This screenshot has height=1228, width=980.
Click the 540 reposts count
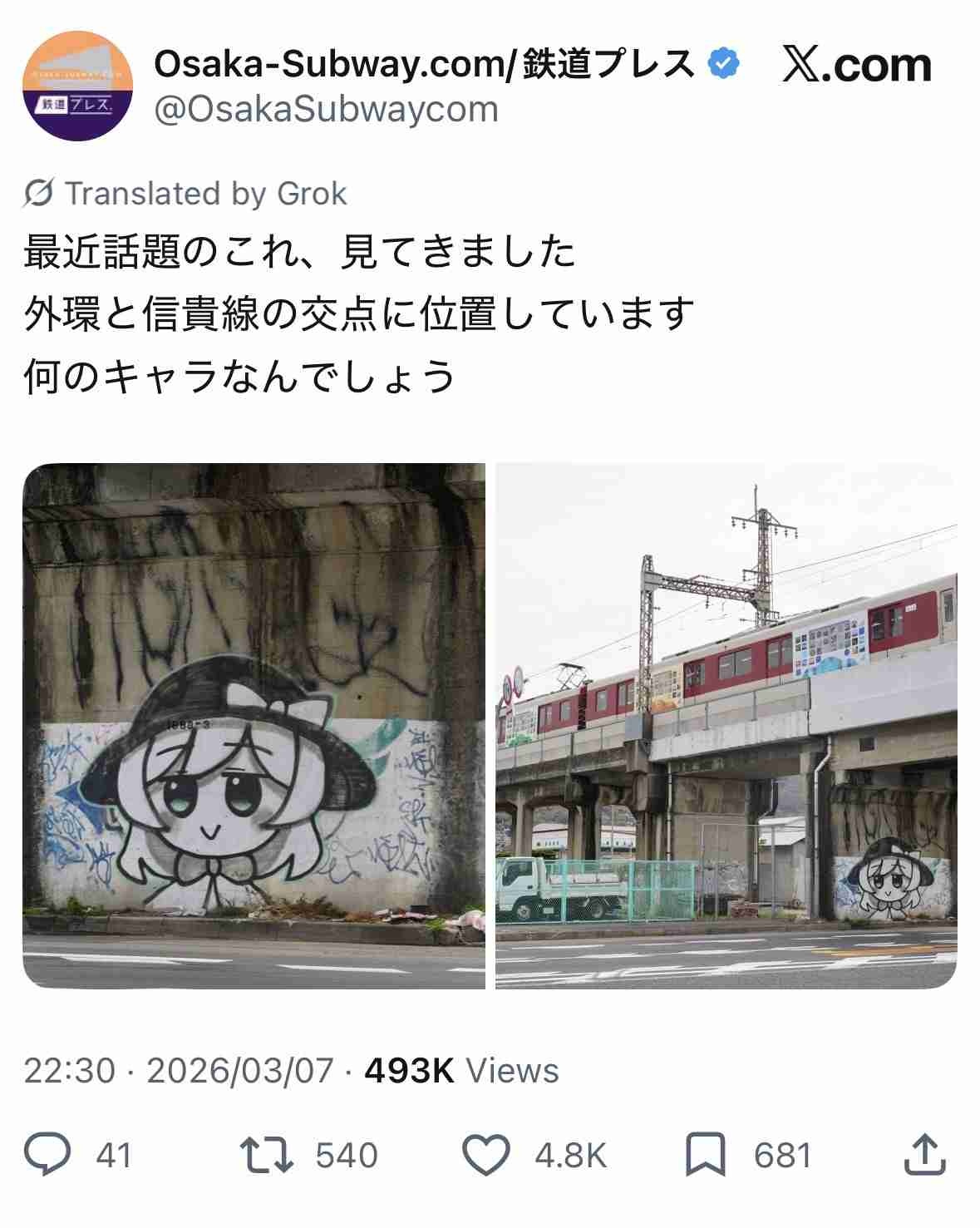(x=347, y=1156)
